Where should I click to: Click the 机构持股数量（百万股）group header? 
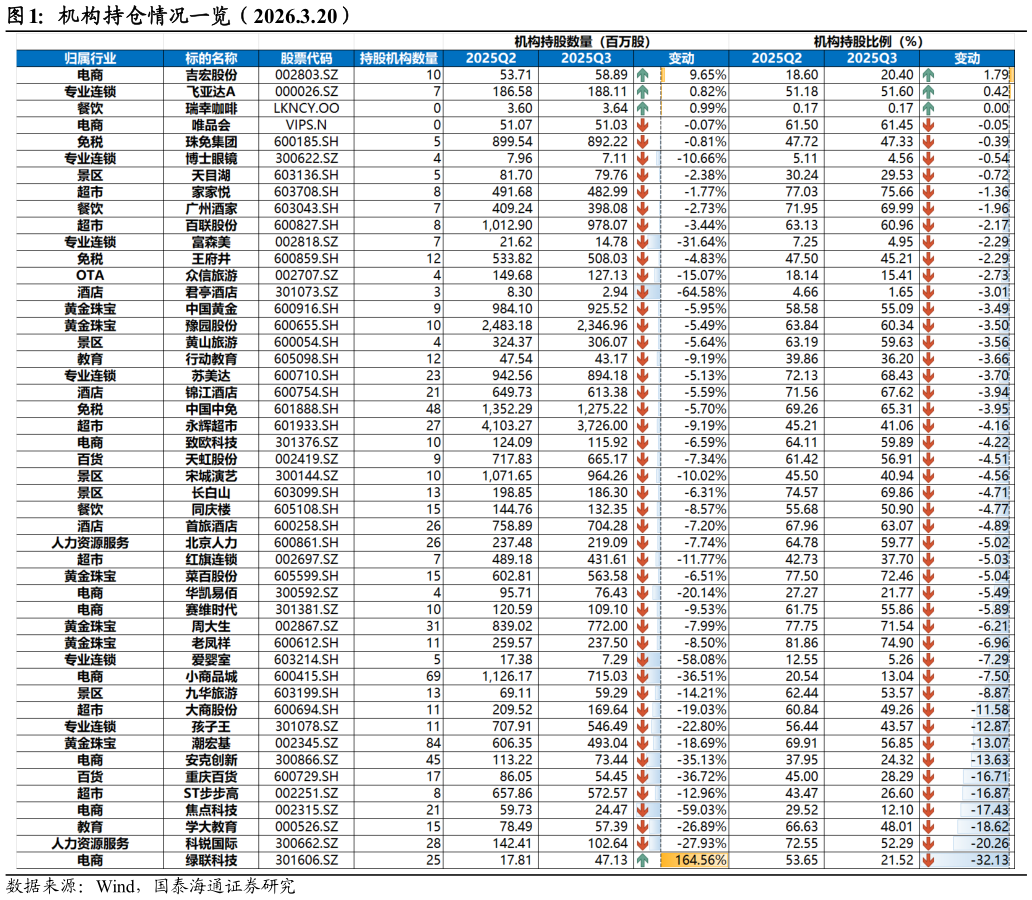coord(582,42)
